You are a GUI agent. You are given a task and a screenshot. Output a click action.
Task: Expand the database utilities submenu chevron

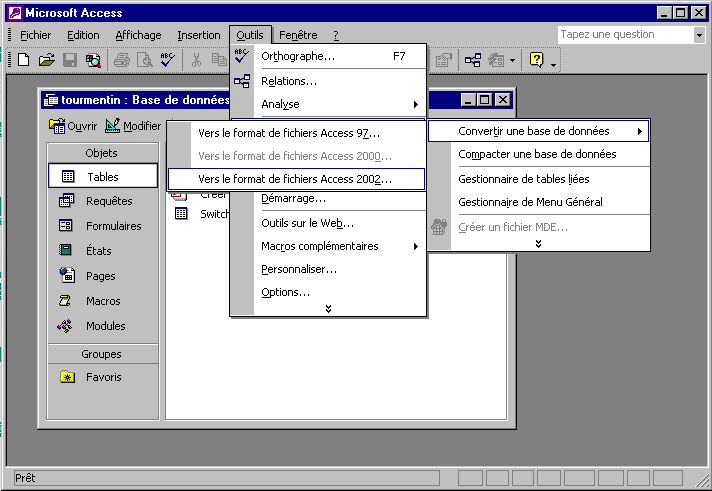click(x=538, y=244)
